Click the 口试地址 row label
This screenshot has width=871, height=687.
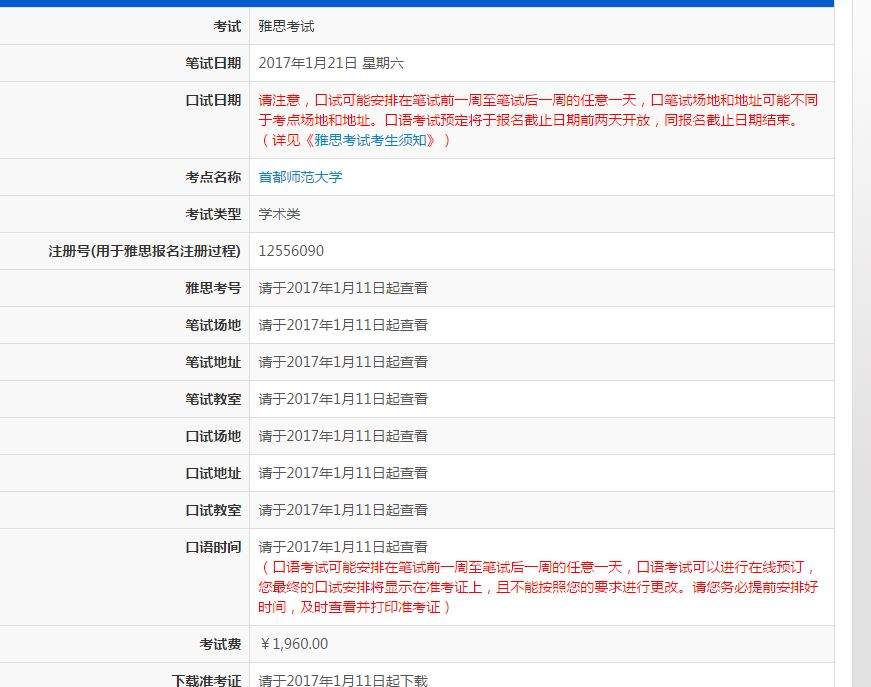(213, 473)
